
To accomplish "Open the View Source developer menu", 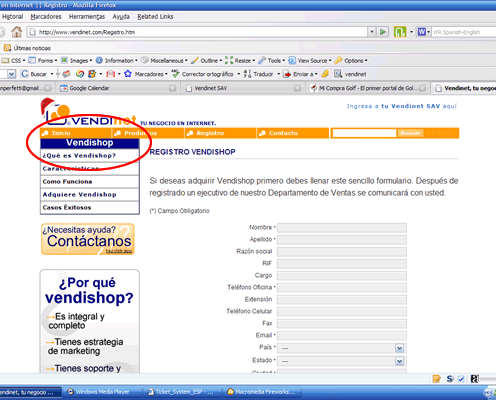I will click(x=310, y=61).
